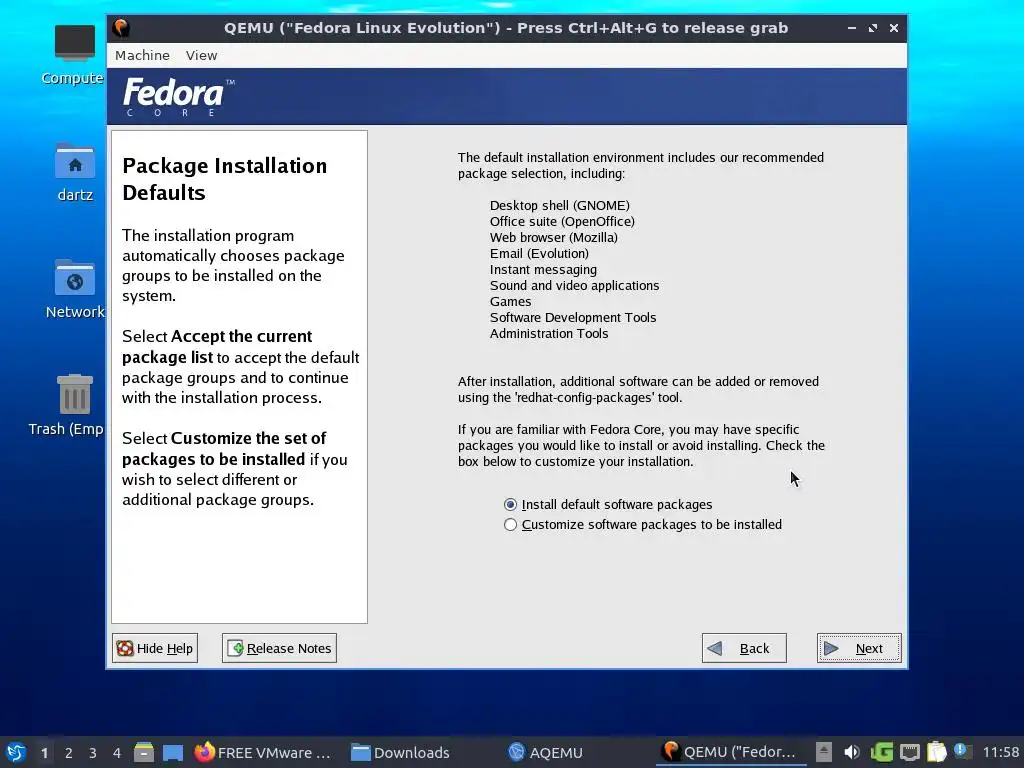Click the Office suite (OpenOffice) entry
The width and height of the screenshot is (1024, 768).
coord(562,221)
